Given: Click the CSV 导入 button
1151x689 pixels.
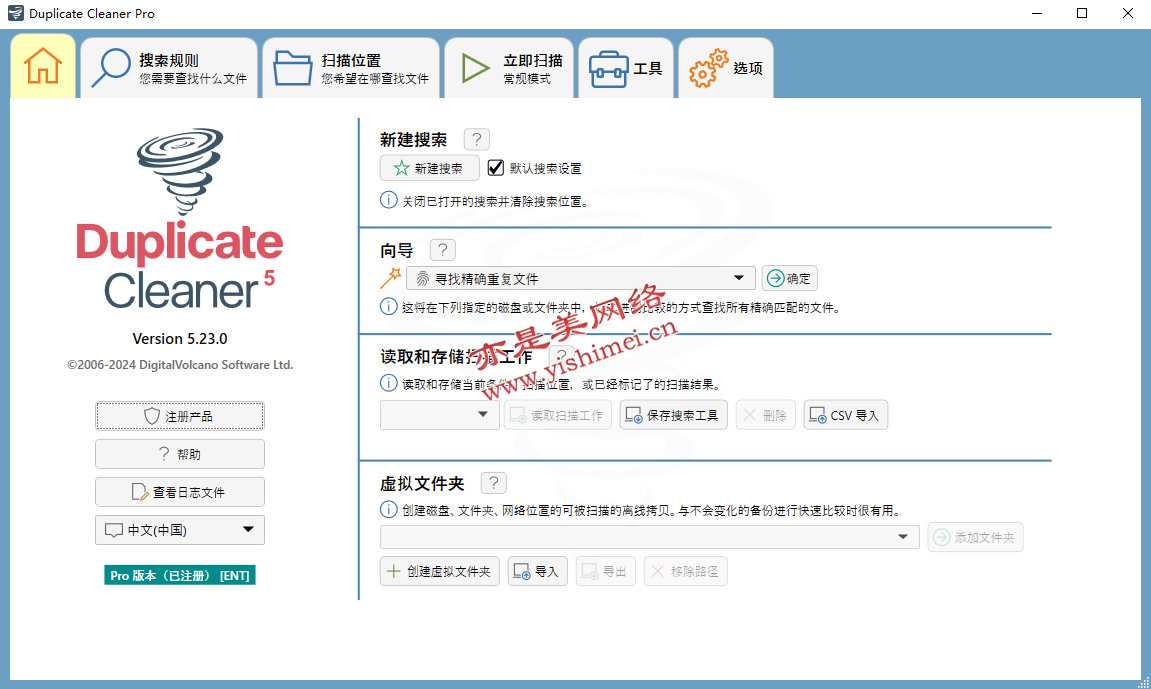Looking at the screenshot, I should [x=846, y=415].
